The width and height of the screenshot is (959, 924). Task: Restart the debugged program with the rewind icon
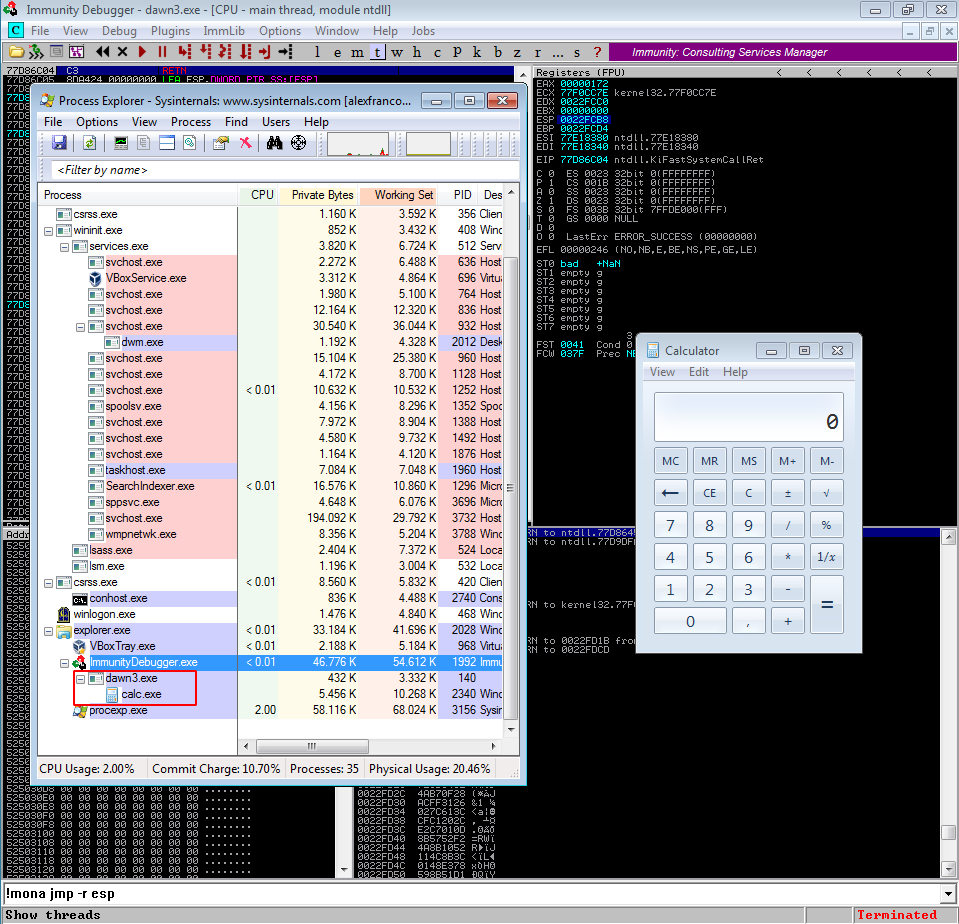click(102, 52)
